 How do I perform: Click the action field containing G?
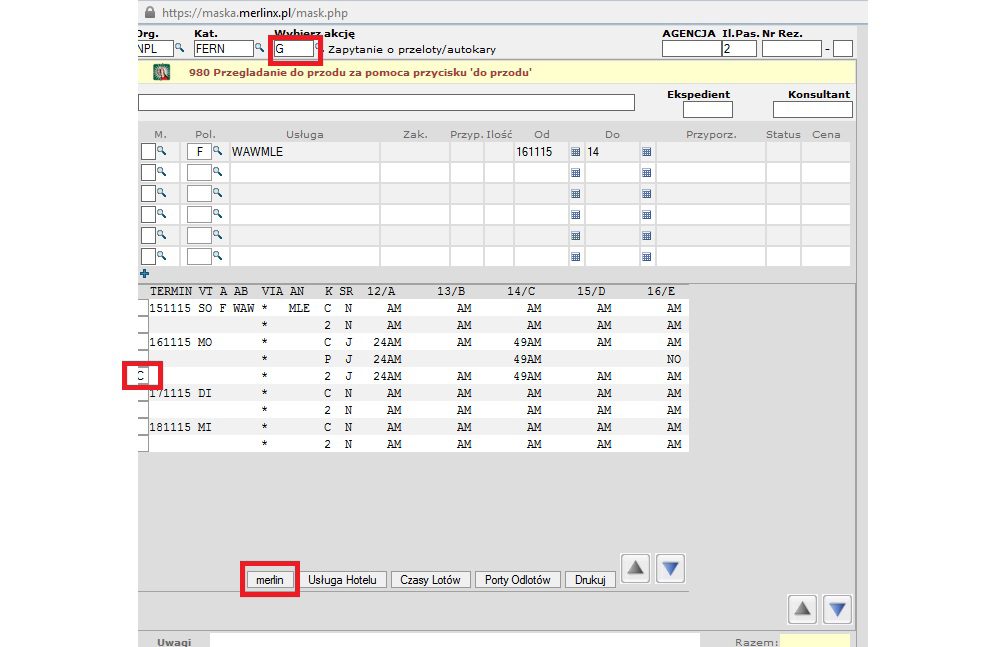coord(294,48)
